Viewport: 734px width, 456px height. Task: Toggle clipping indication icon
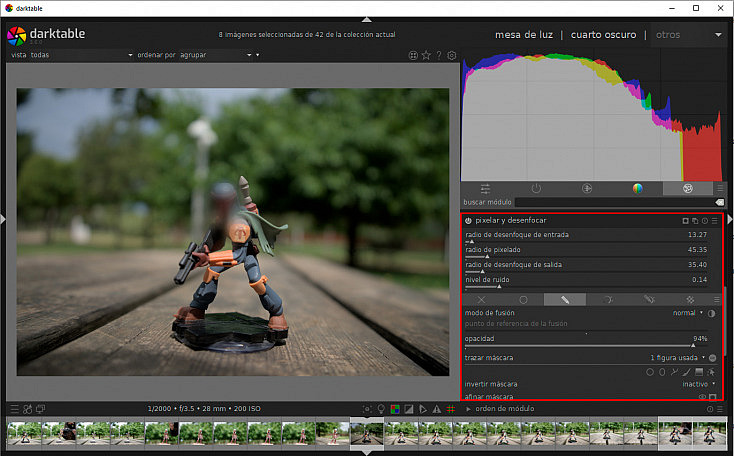(x=409, y=409)
